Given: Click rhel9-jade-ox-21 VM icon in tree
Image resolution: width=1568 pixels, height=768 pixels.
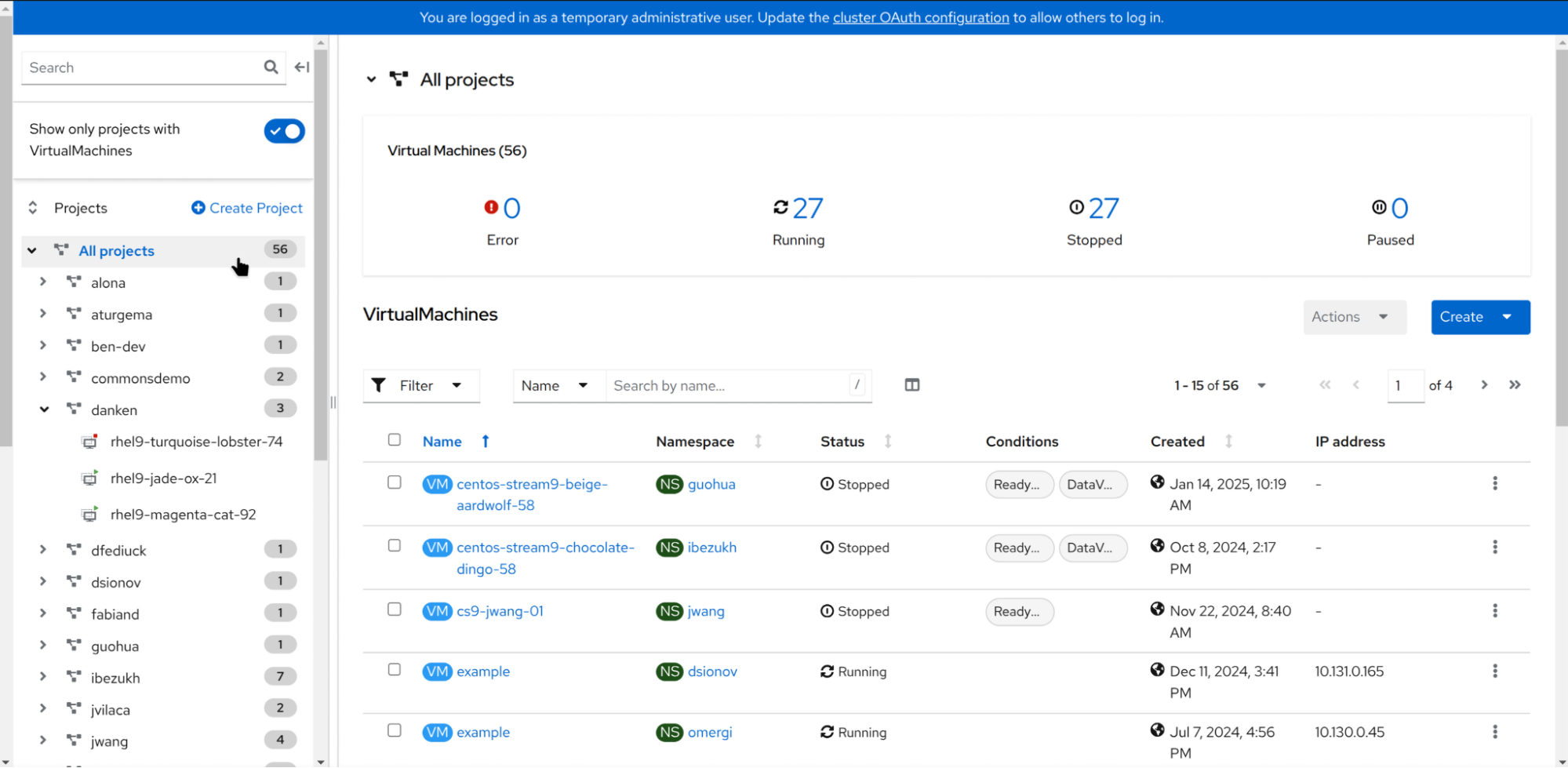Looking at the screenshot, I should (x=90, y=479).
